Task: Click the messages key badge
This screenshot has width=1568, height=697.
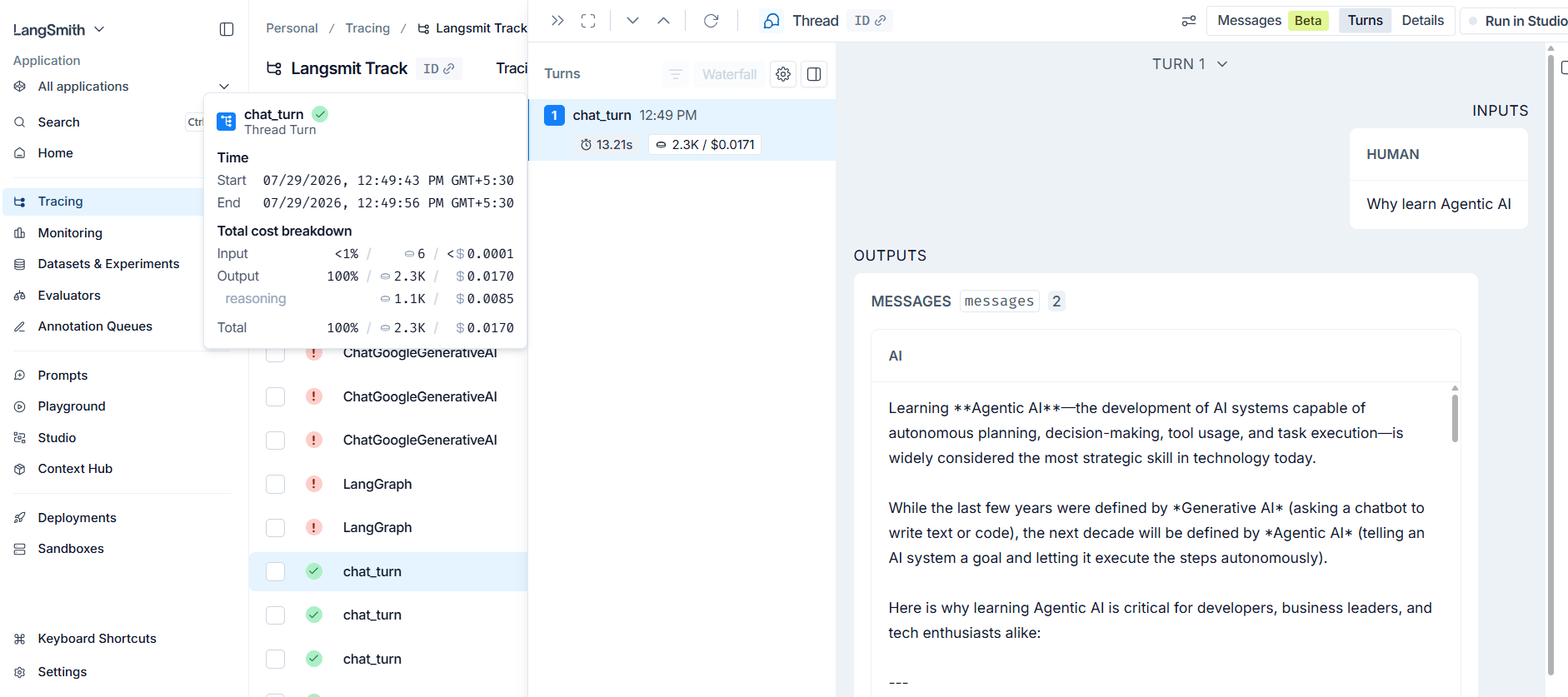Action: pyautogui.click(x=999, y=301)
